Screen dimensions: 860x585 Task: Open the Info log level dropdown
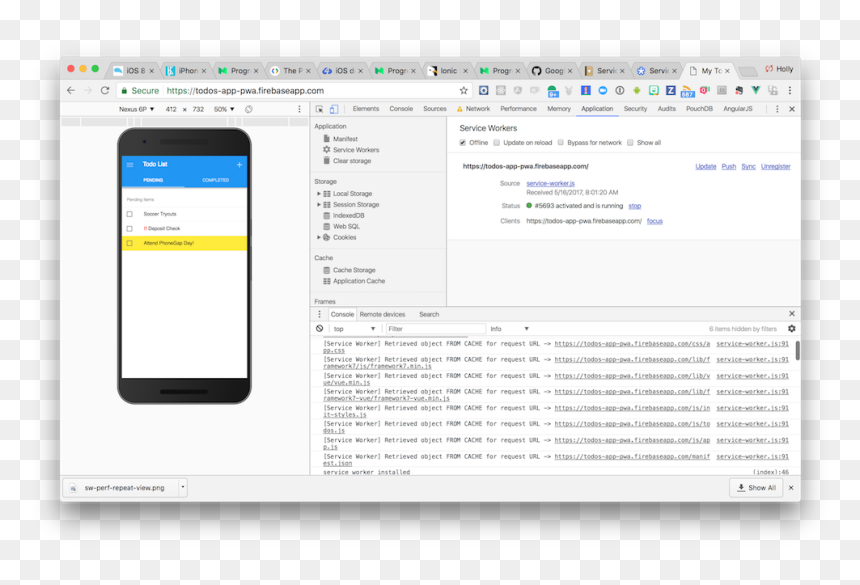510,329
